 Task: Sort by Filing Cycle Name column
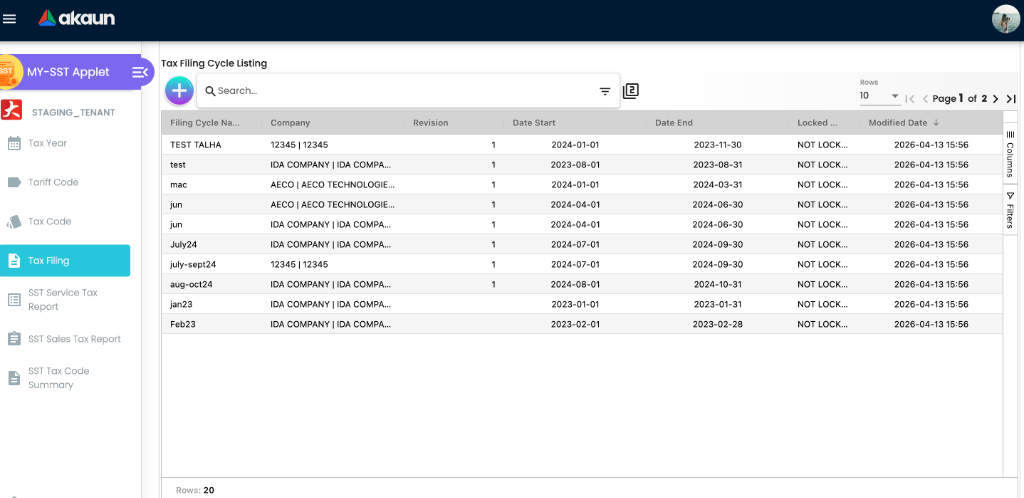205,123
